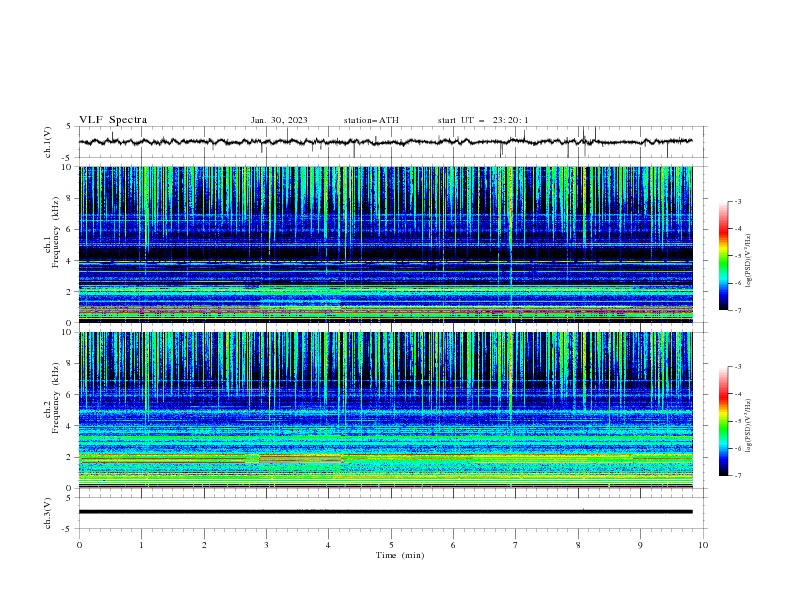
Task: Click the ch.3 flat waveform trace
Action: tap(385, 512)
